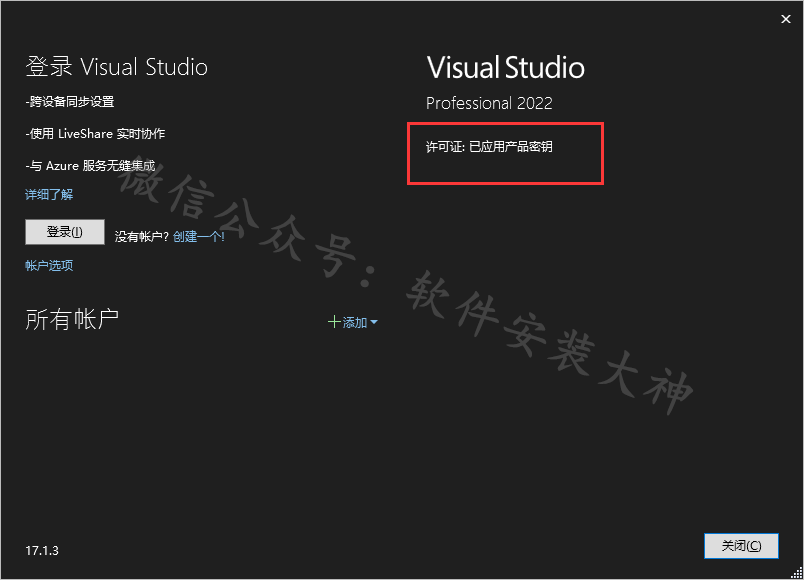Image resolution: width=804 pixels, height=580 pixels.
Task: Open the 详细了解 link
Action: pos(49,194)
